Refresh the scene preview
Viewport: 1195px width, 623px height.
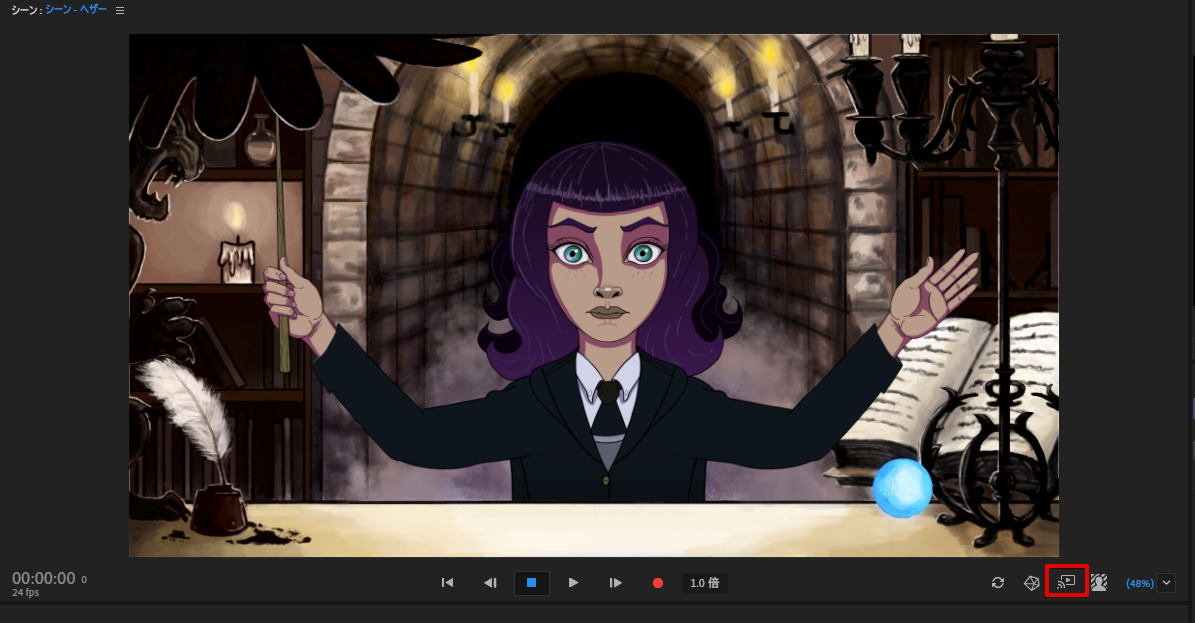(x=997, y=582)
